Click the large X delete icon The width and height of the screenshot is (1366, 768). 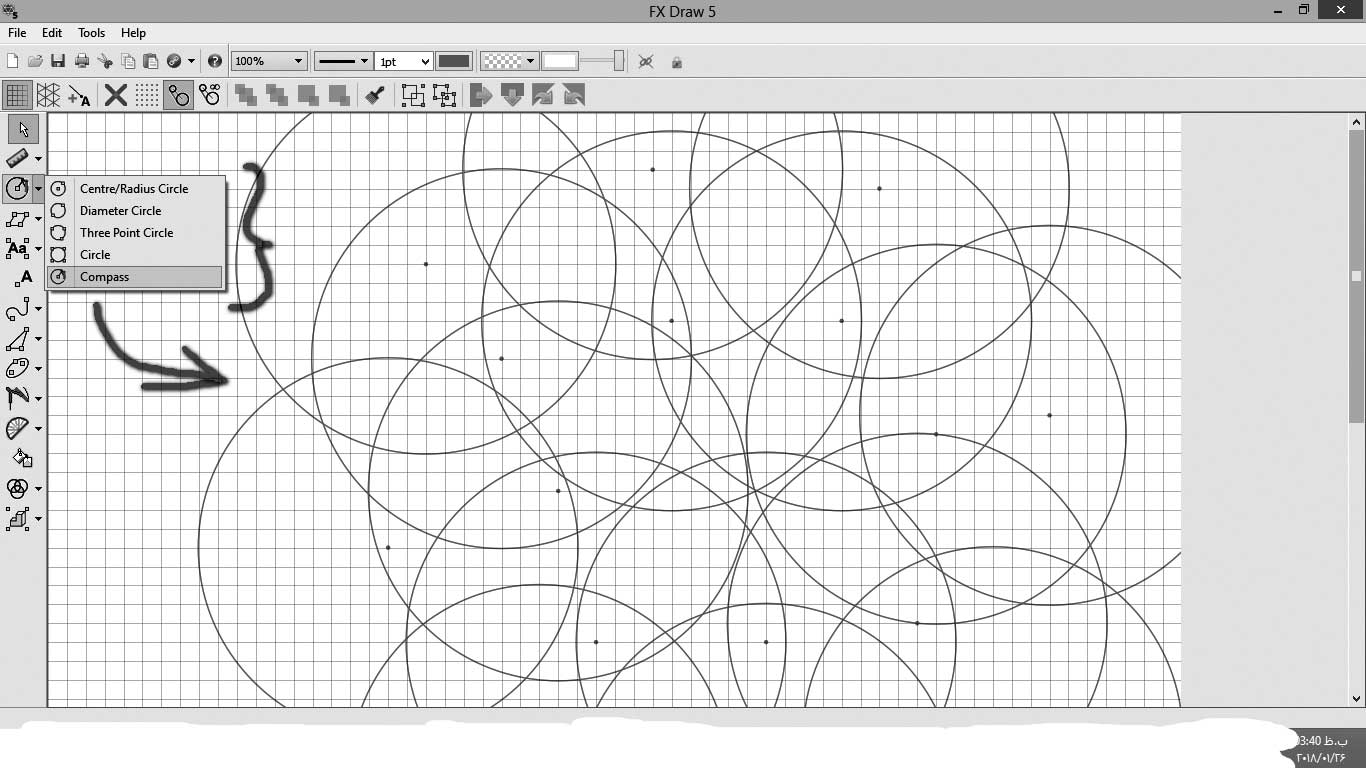coord(116,95)
